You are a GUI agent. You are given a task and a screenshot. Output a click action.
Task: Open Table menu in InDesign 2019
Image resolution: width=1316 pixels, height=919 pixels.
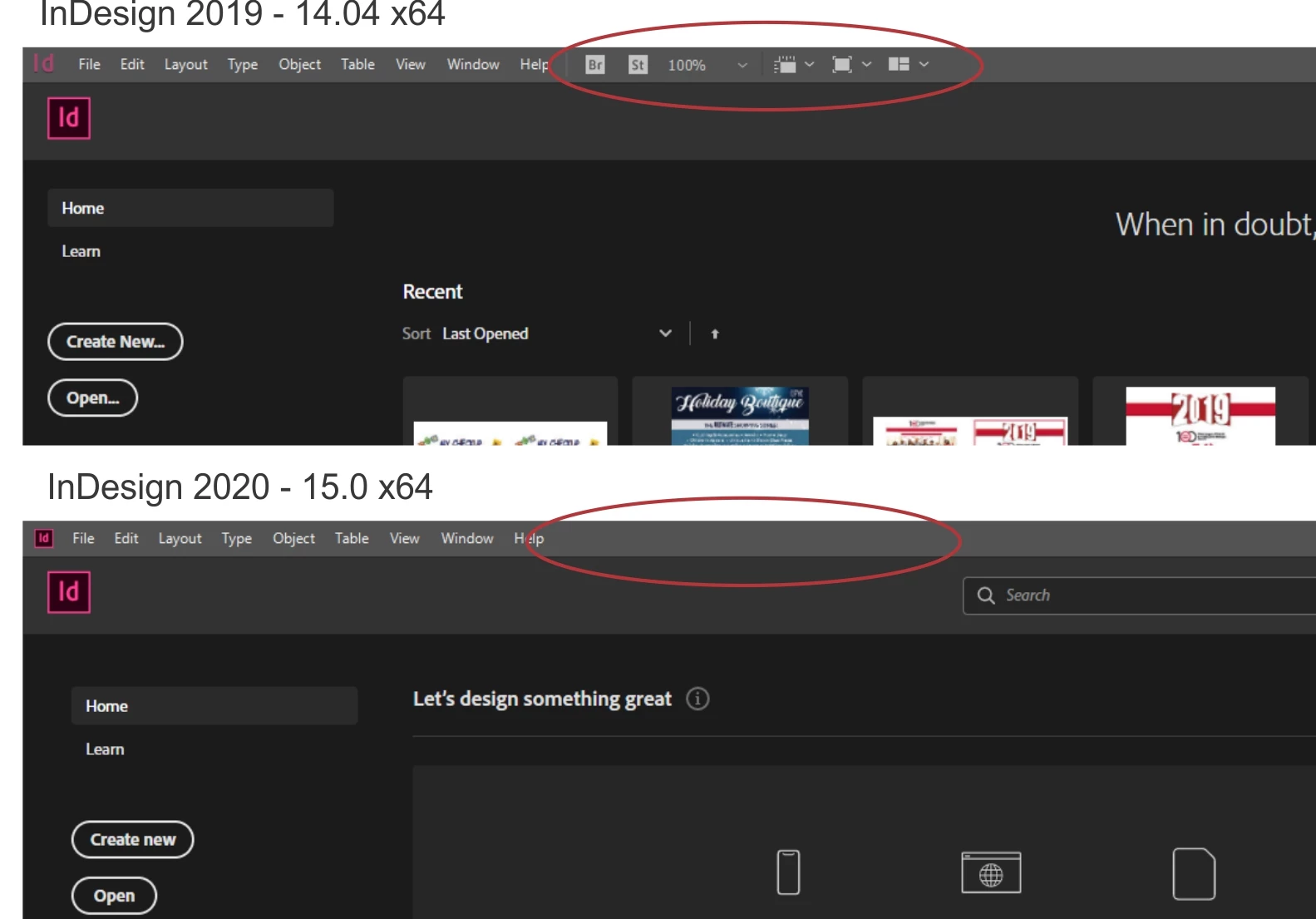(357, 64)
